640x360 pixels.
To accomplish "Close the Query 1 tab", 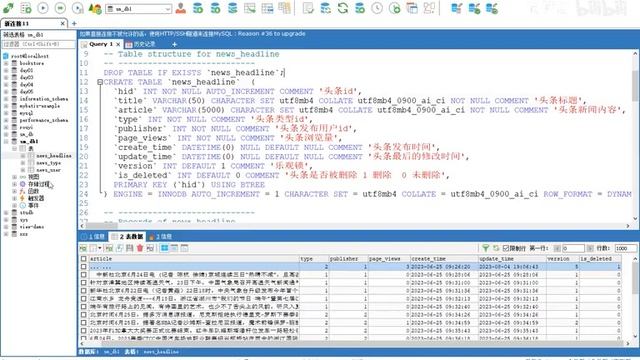I will [x=118, y=44].
